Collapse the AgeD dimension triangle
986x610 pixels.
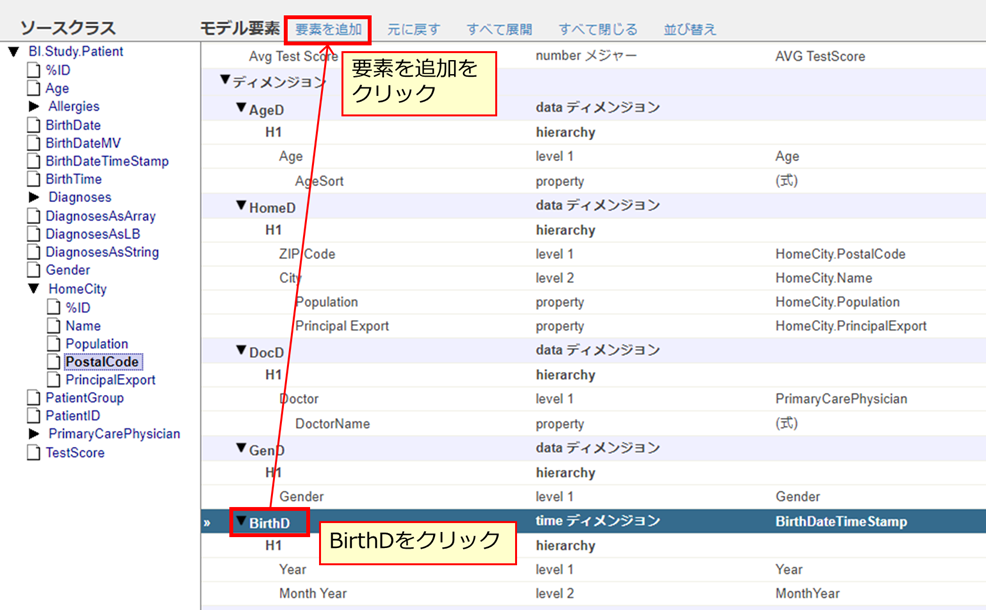click(x=240, y=107)
